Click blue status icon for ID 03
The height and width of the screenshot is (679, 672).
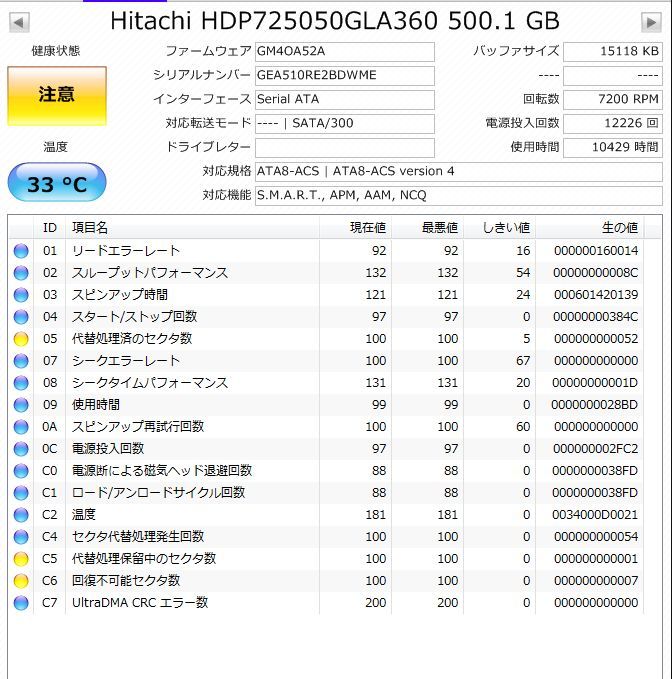pyautogui.click(x=21, y=295)
